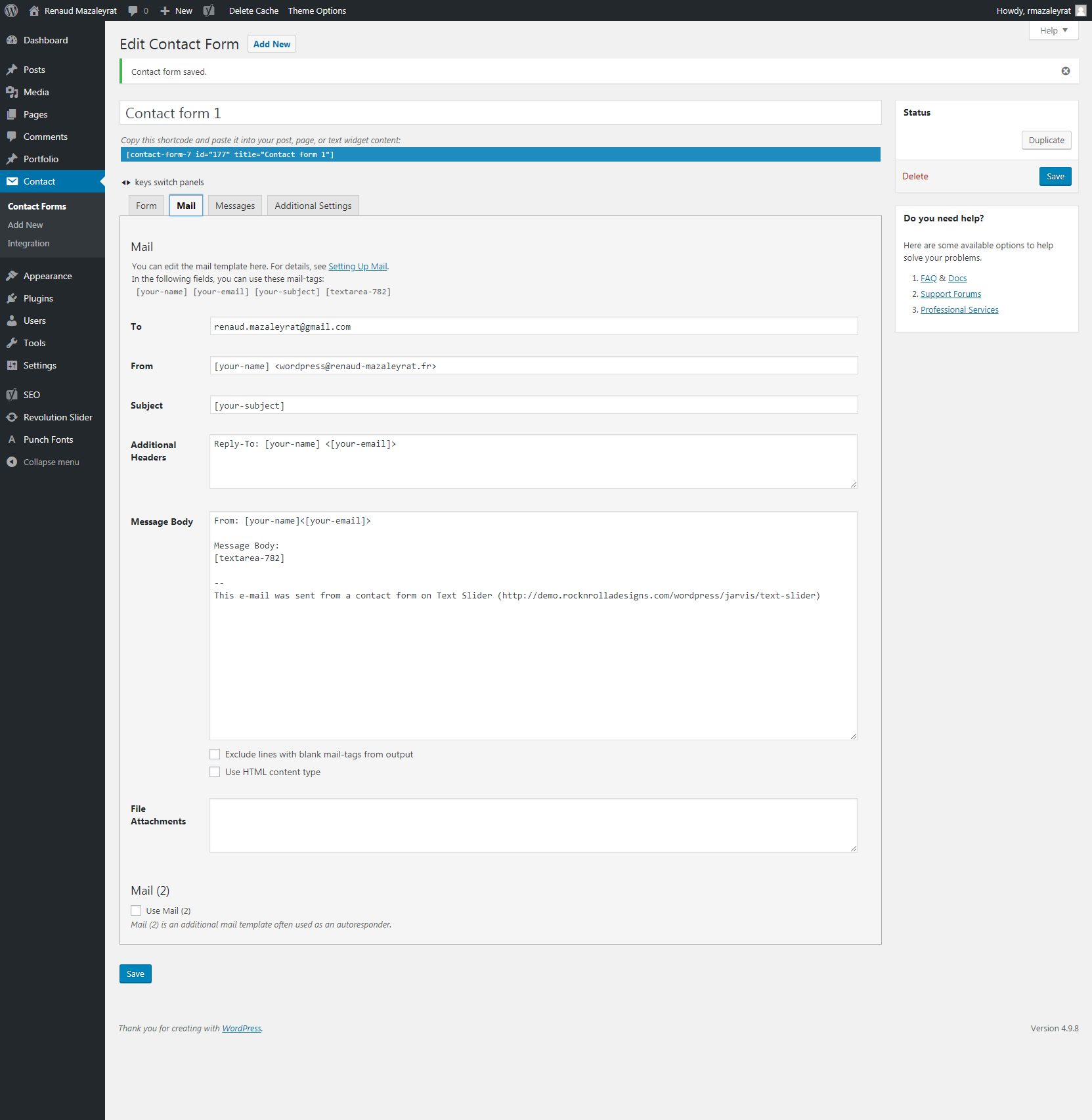
Task: Click the Duplicate button in Status box
Action: (1046, 140)
